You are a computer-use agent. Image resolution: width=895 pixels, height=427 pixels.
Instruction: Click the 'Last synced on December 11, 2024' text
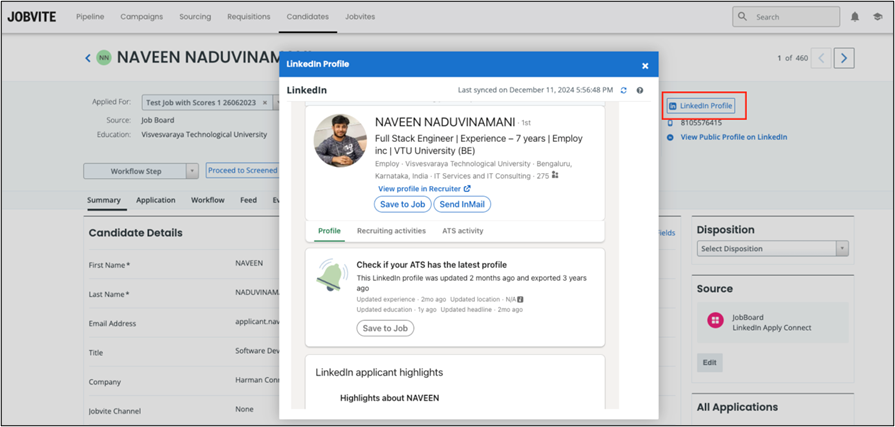click(x=535, y=90)
